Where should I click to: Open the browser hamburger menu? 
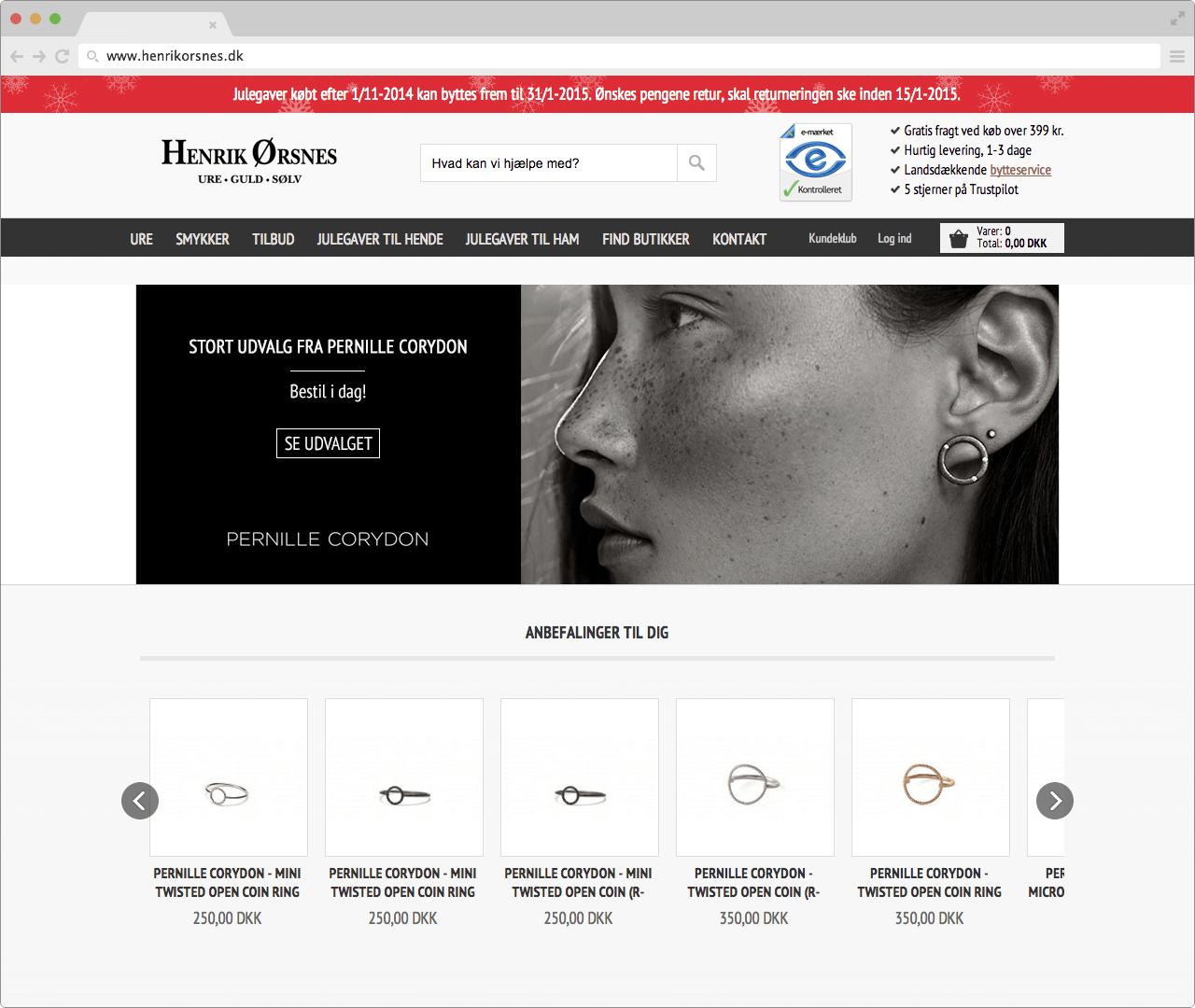pos(1177,56)
